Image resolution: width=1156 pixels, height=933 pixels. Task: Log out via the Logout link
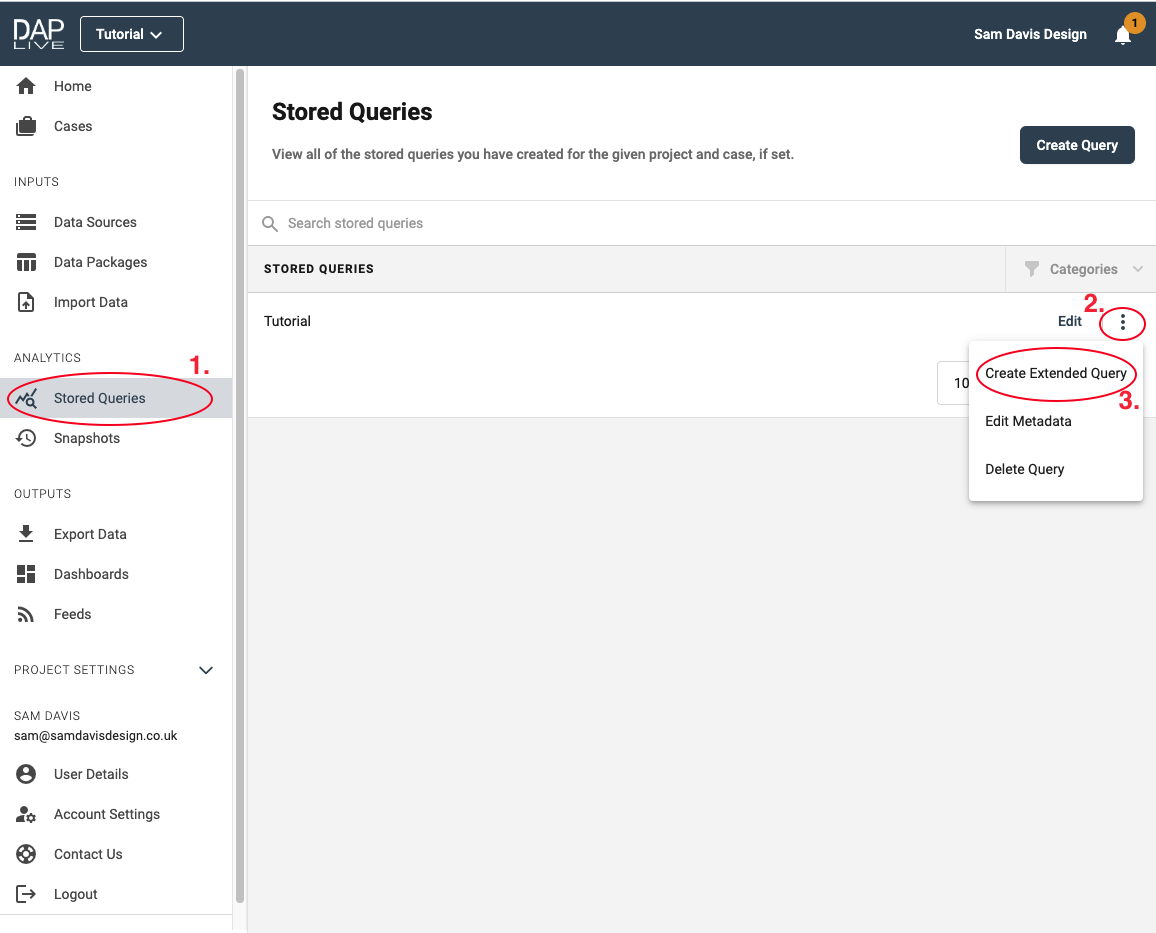75,894
